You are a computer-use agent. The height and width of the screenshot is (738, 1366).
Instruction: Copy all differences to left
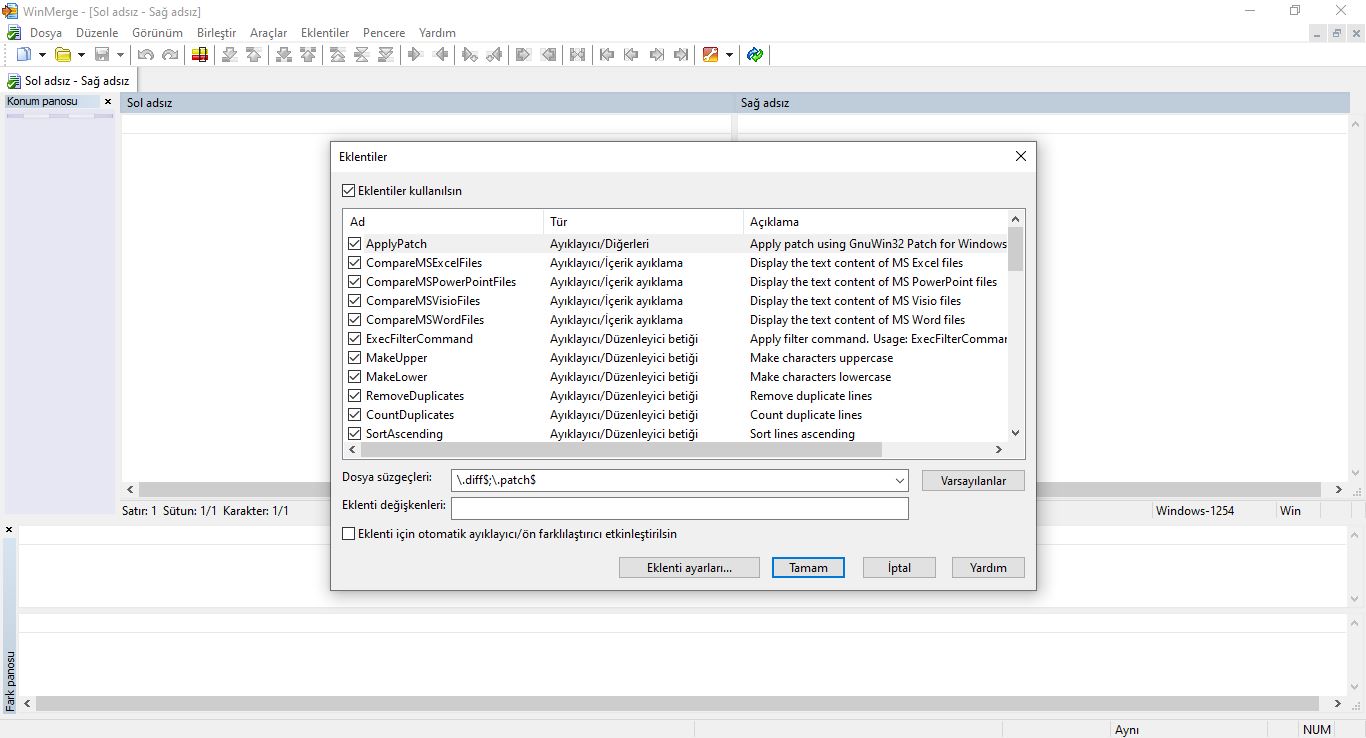548,54
